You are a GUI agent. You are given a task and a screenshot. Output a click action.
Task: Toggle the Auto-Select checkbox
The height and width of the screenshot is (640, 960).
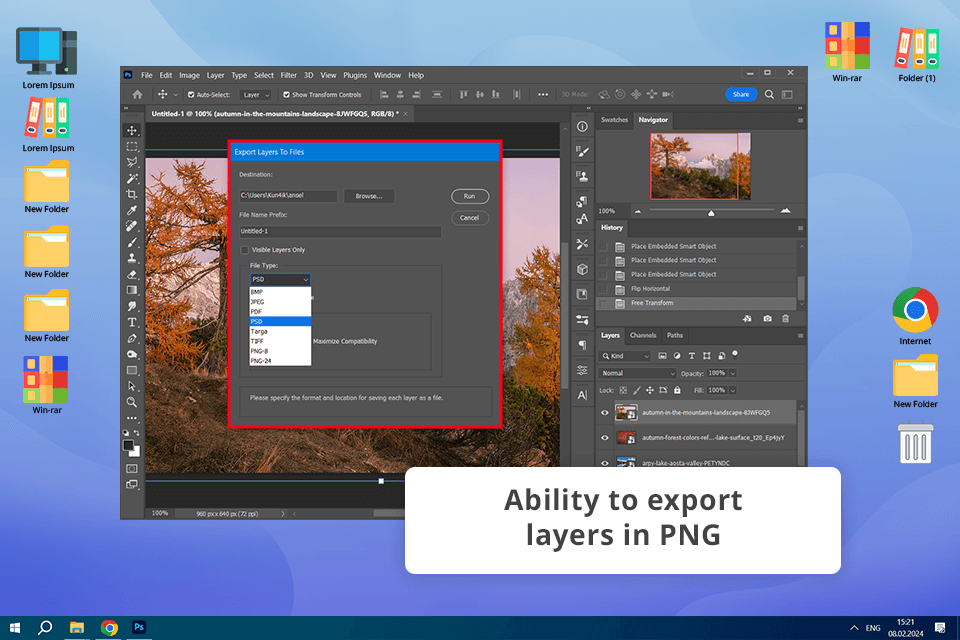(x=190, y=95)
